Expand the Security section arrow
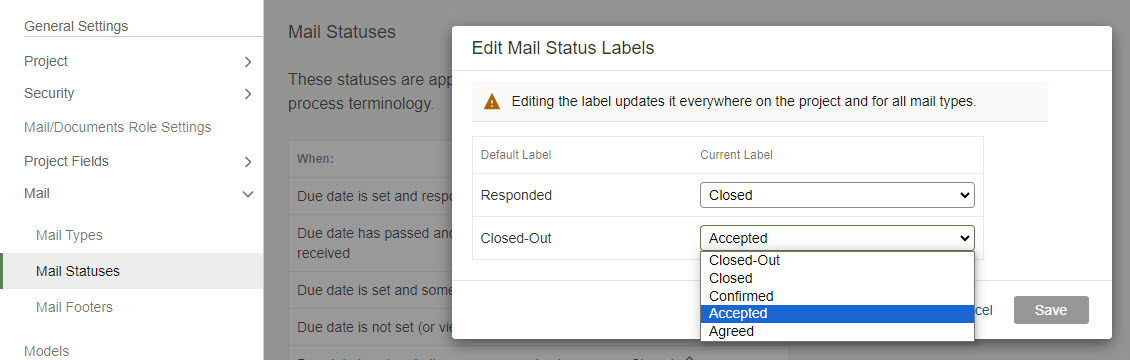The image size is (1130, 360). point(248,94)
